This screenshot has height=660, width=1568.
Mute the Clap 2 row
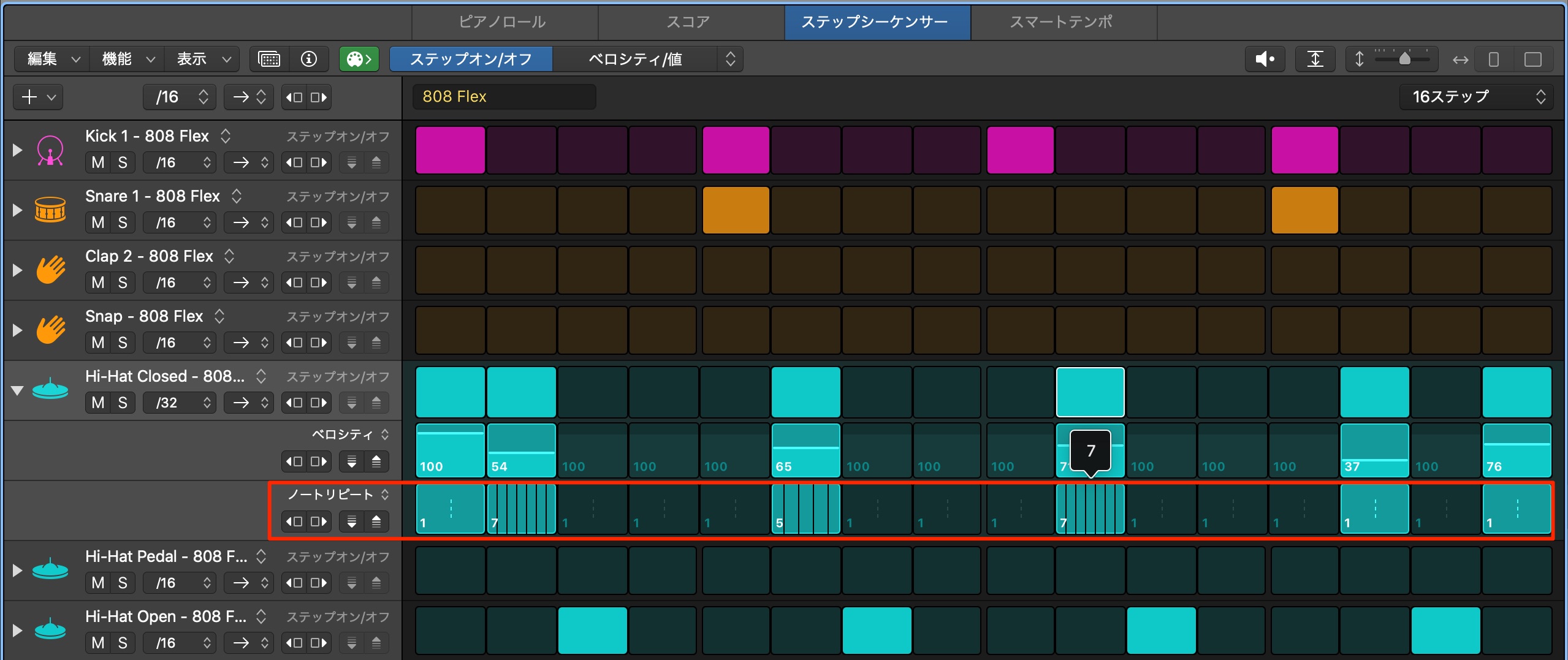[x=98, y=283]
